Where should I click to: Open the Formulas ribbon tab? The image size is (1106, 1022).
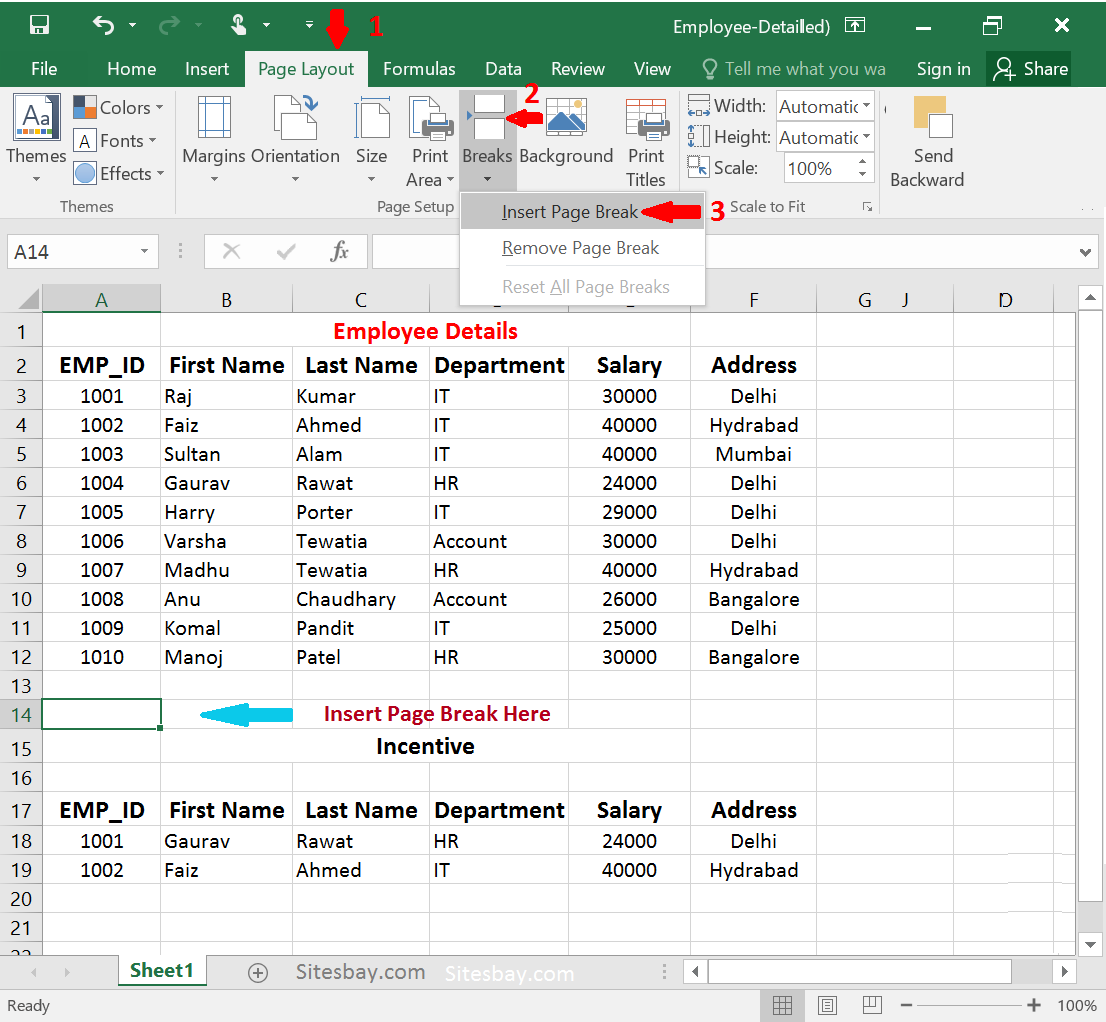click(x=419, y=69)
